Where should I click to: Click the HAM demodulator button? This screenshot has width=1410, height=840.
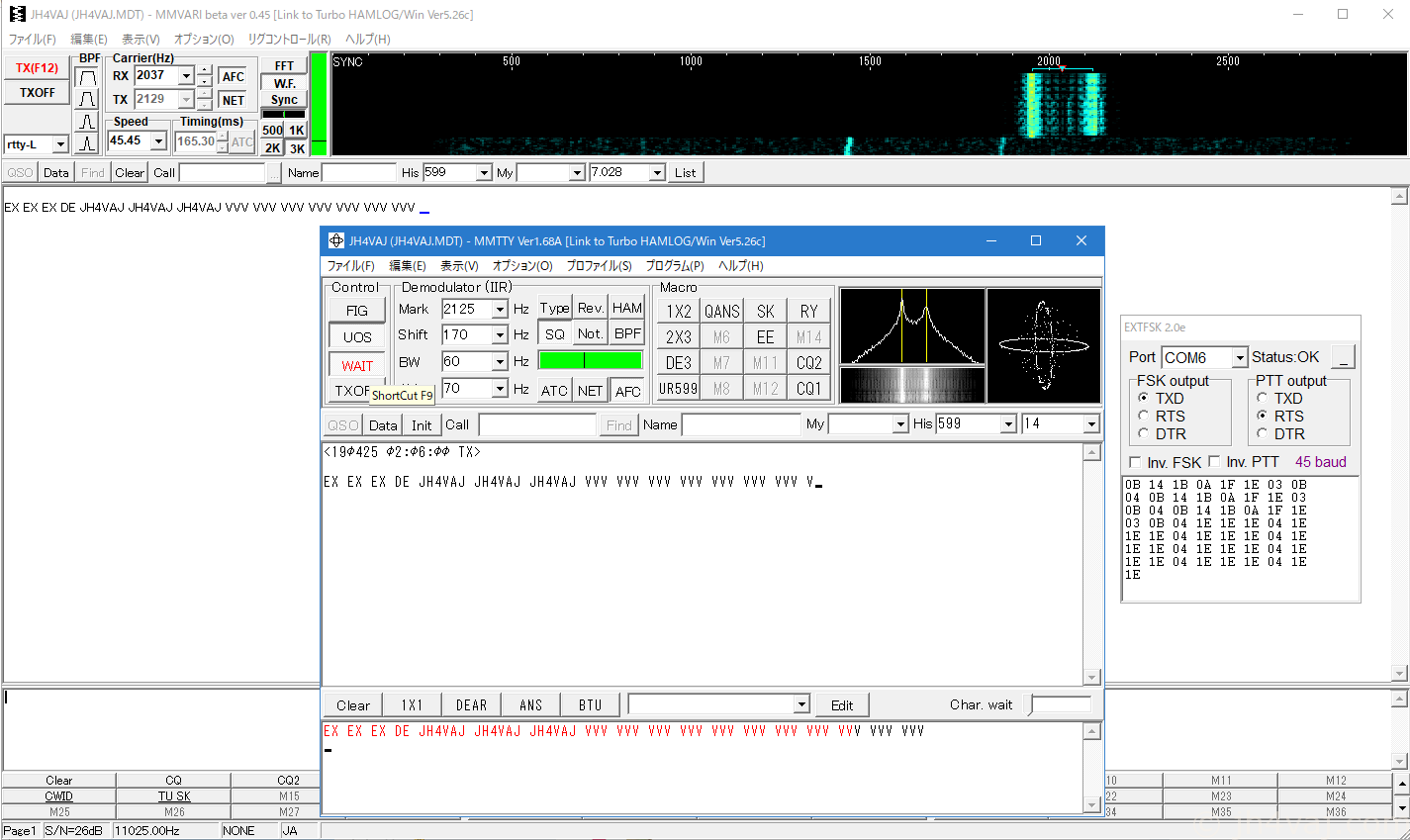coord(627,308)
